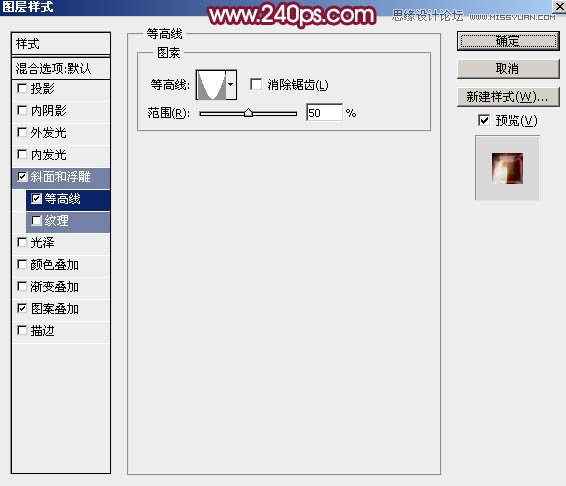Uncheck the 图案叠加 pattern overlay checkbox
Image resolution: width=566 pixels, height=486 pixels.
point(22,308)
